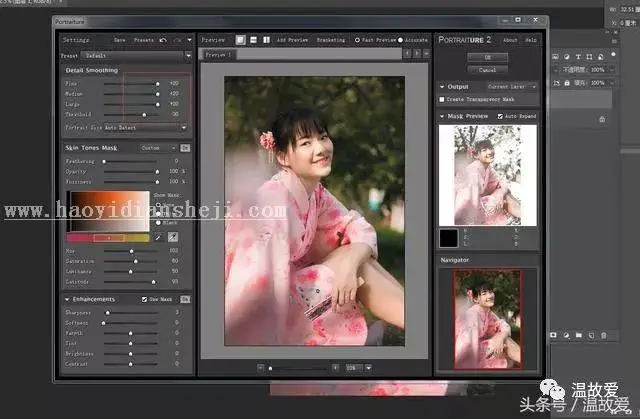Click the redo arrow in Settings header
The height and width of the screenshot is (419, 640).
pos(178,40)
